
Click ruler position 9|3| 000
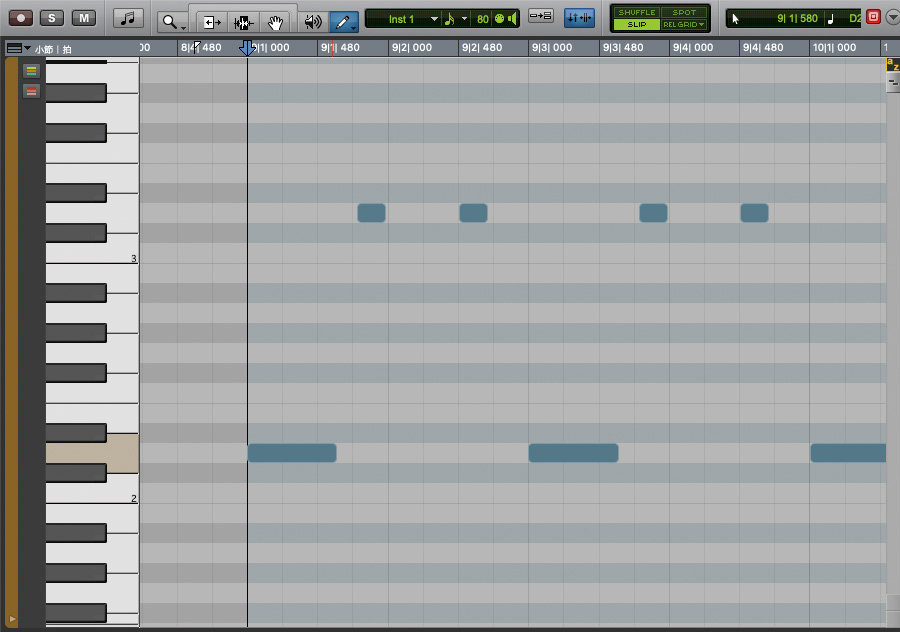click(552, 48)
